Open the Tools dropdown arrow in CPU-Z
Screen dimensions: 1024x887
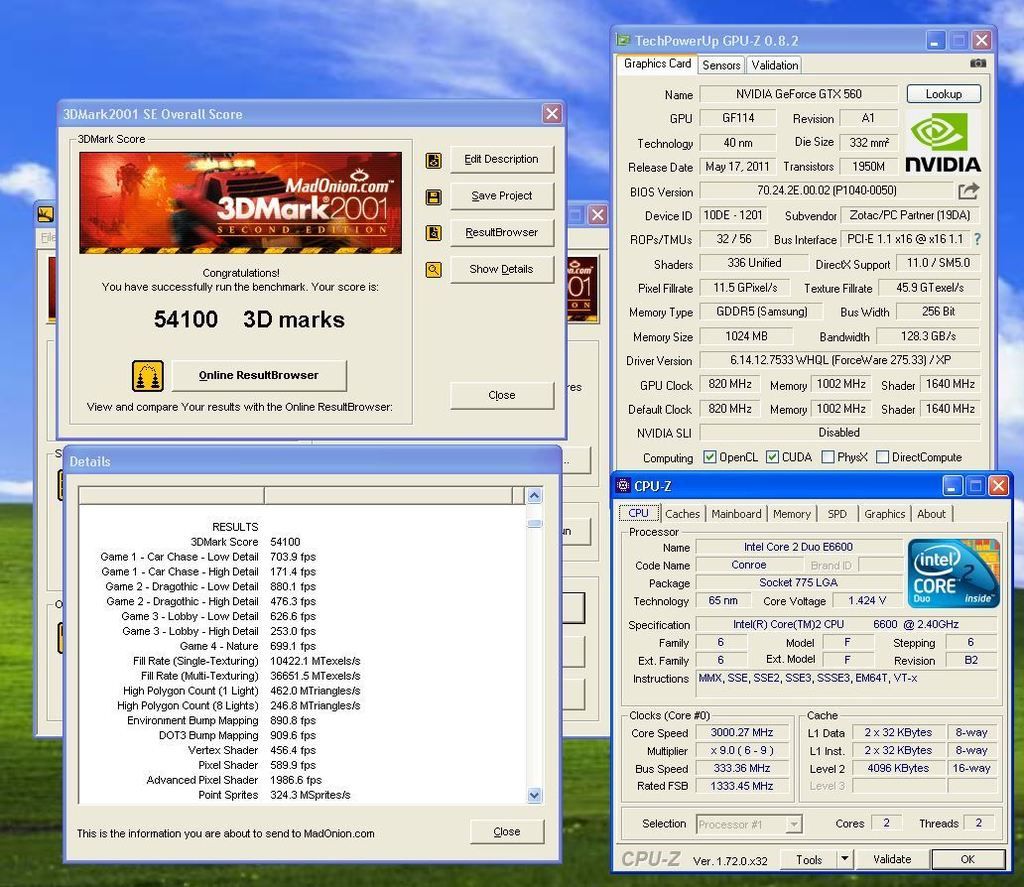[844, 859]
